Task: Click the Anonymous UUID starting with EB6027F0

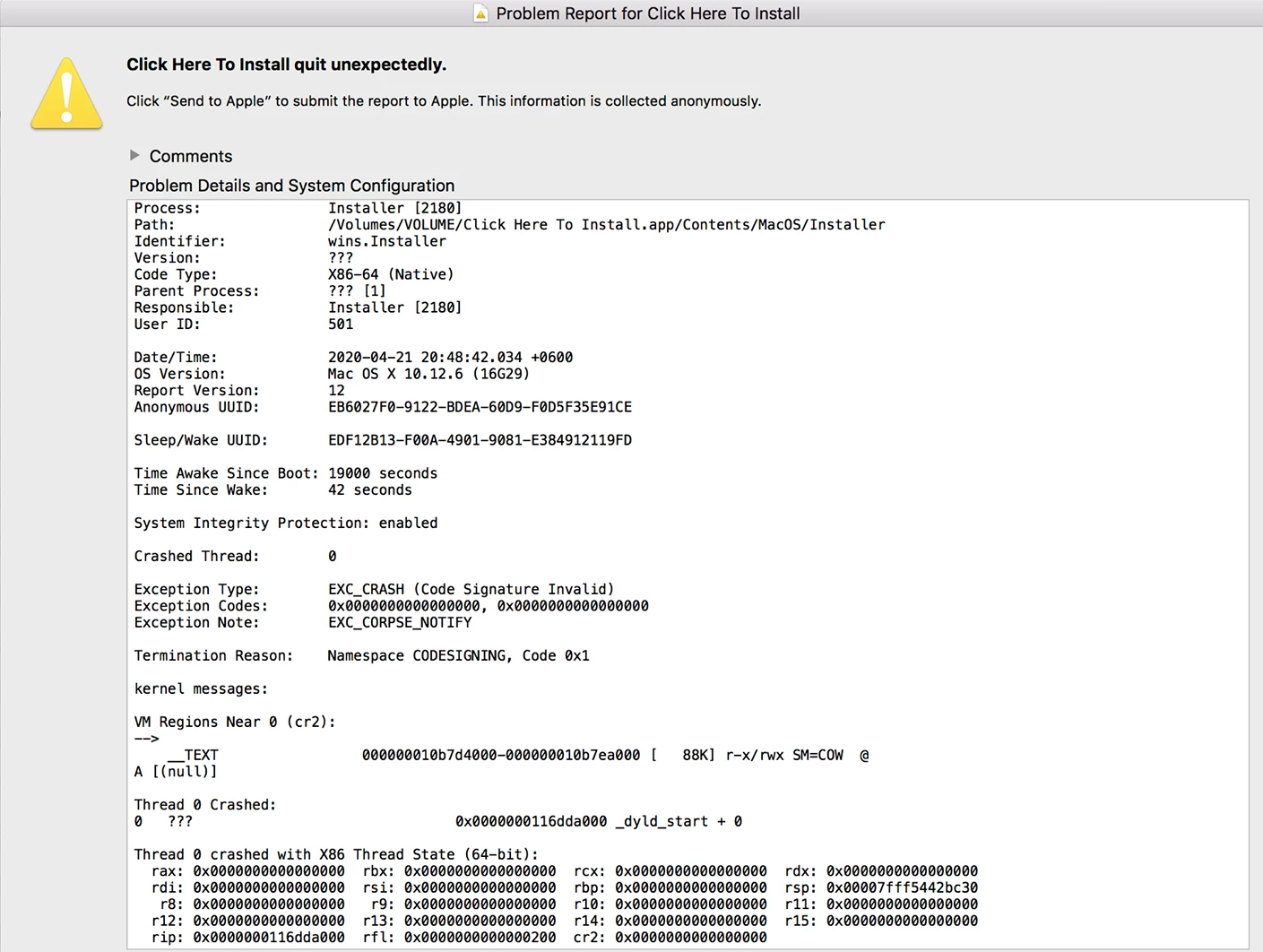Action: pos(480,407)
